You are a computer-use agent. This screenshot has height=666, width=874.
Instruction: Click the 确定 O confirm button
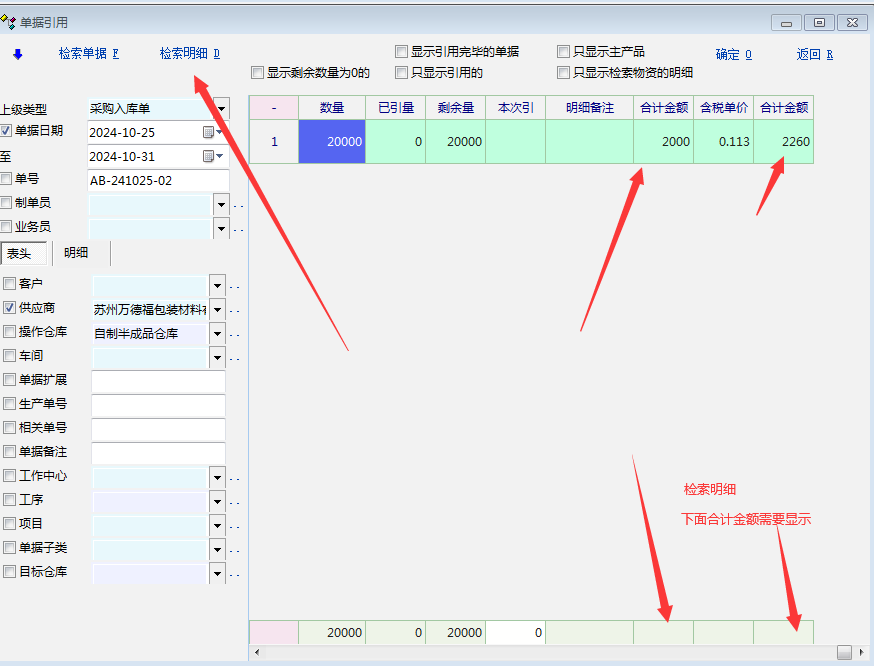(x=733, y=55)
